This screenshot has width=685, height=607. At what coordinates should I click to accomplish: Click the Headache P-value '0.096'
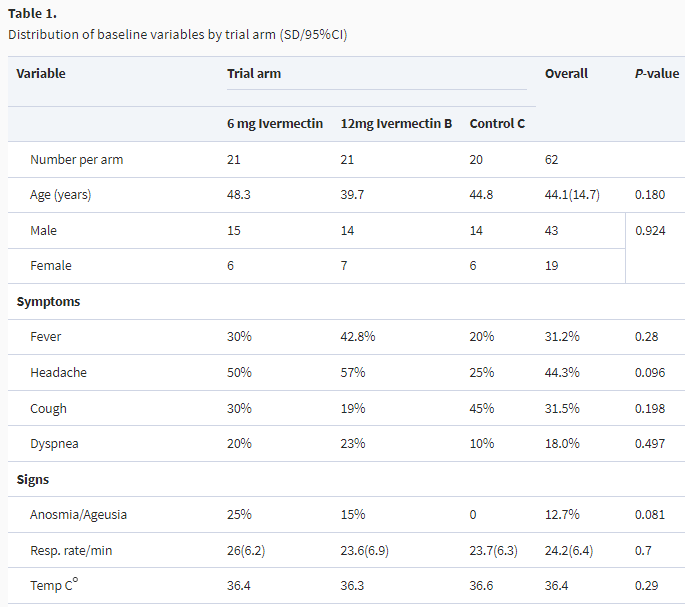pos(650,373)
